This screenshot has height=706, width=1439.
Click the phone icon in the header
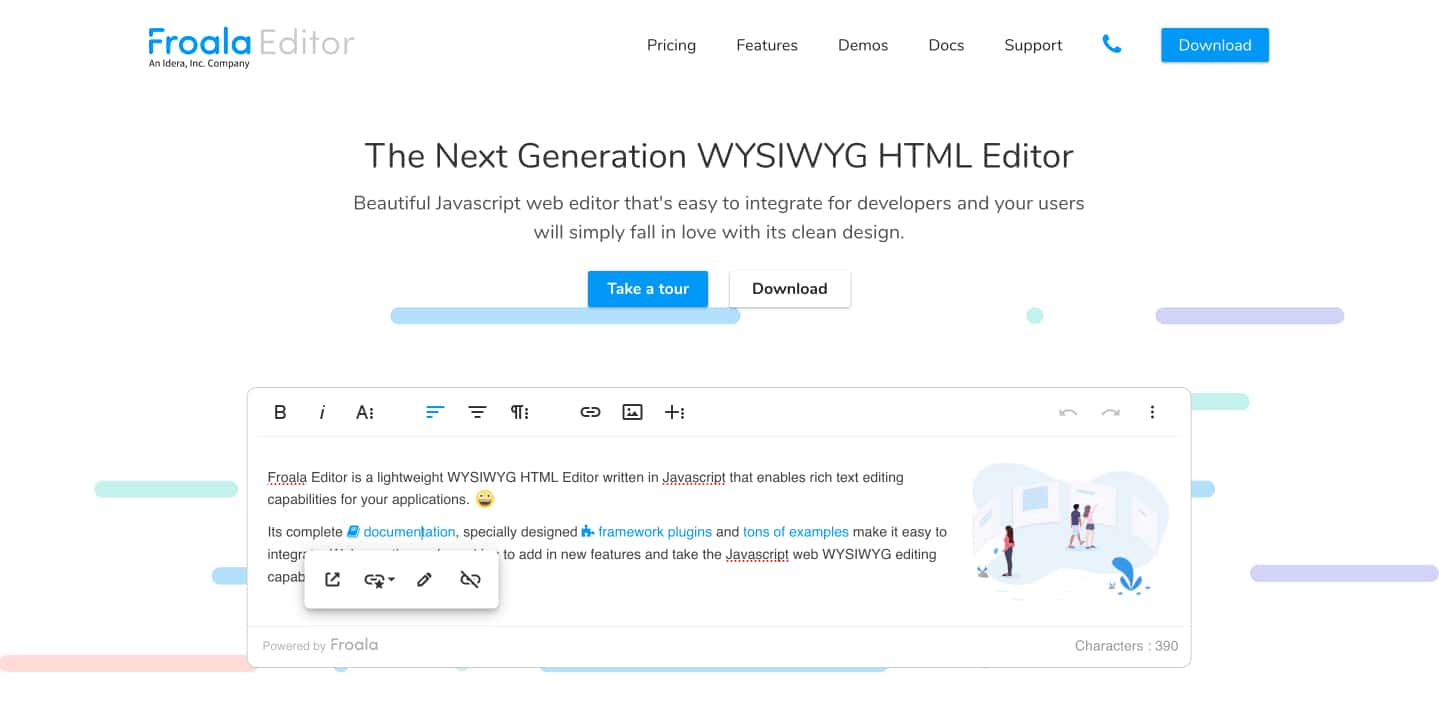(1112, 44)
